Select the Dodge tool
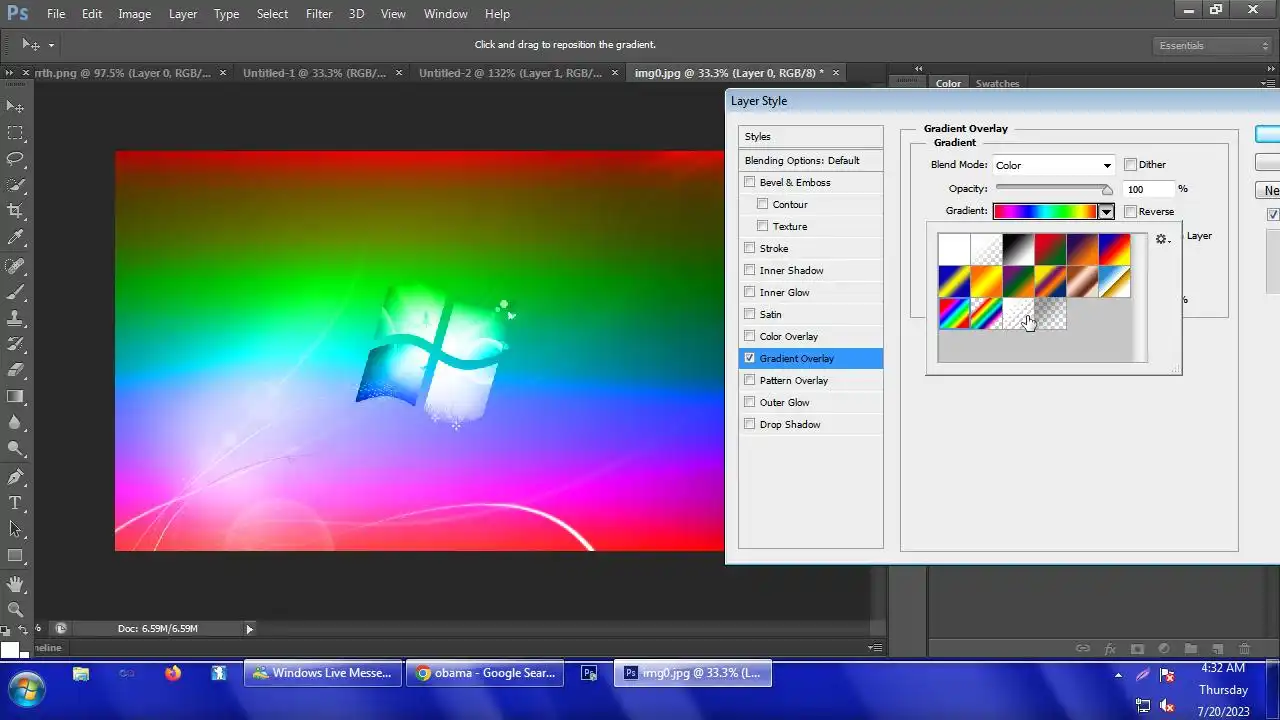 click(x=15, y=449)
